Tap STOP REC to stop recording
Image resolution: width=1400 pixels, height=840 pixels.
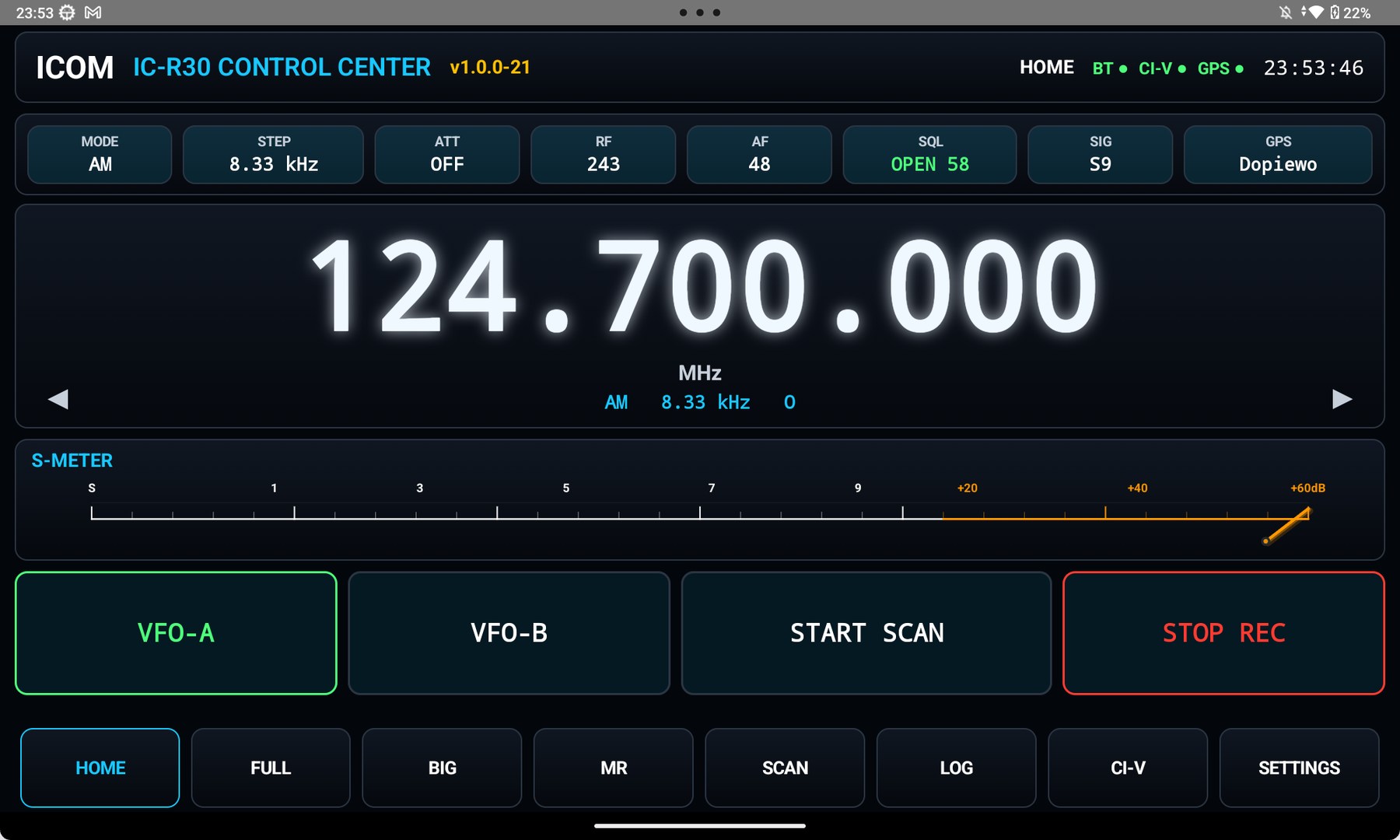pyautogui.click(x=1223, y=633)
